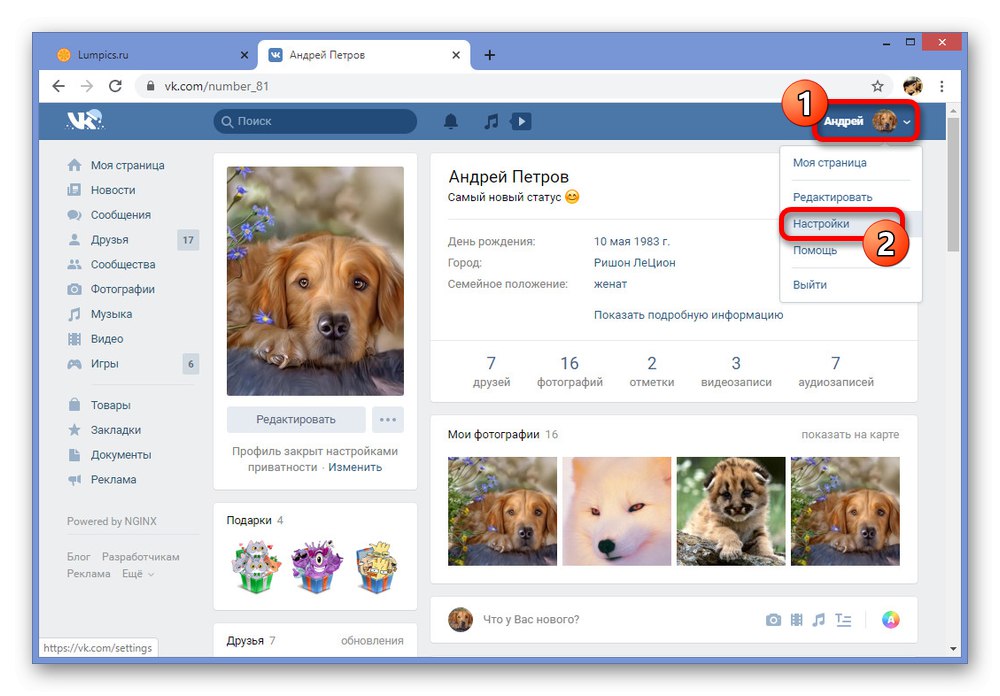The image size is (1000, 696).
Task: Open the 3 видеозаписи counter
Action: pyautogui.click(x=736, y=371)
